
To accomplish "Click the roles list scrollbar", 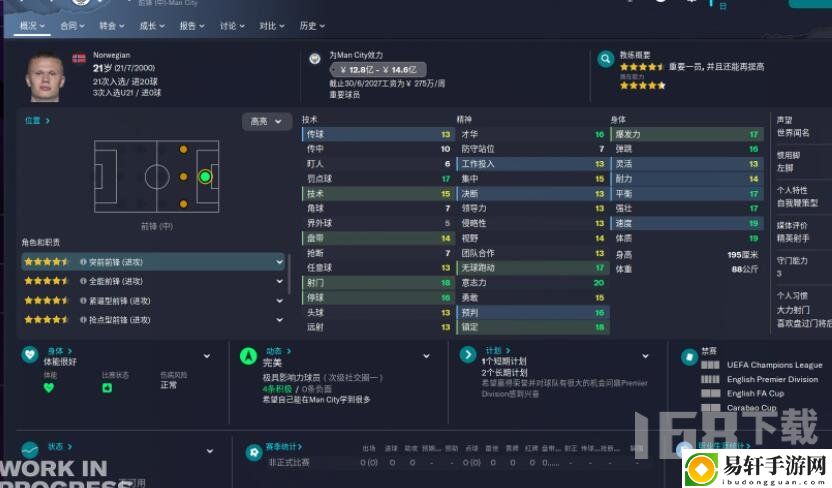I will [x=289, y=274].
